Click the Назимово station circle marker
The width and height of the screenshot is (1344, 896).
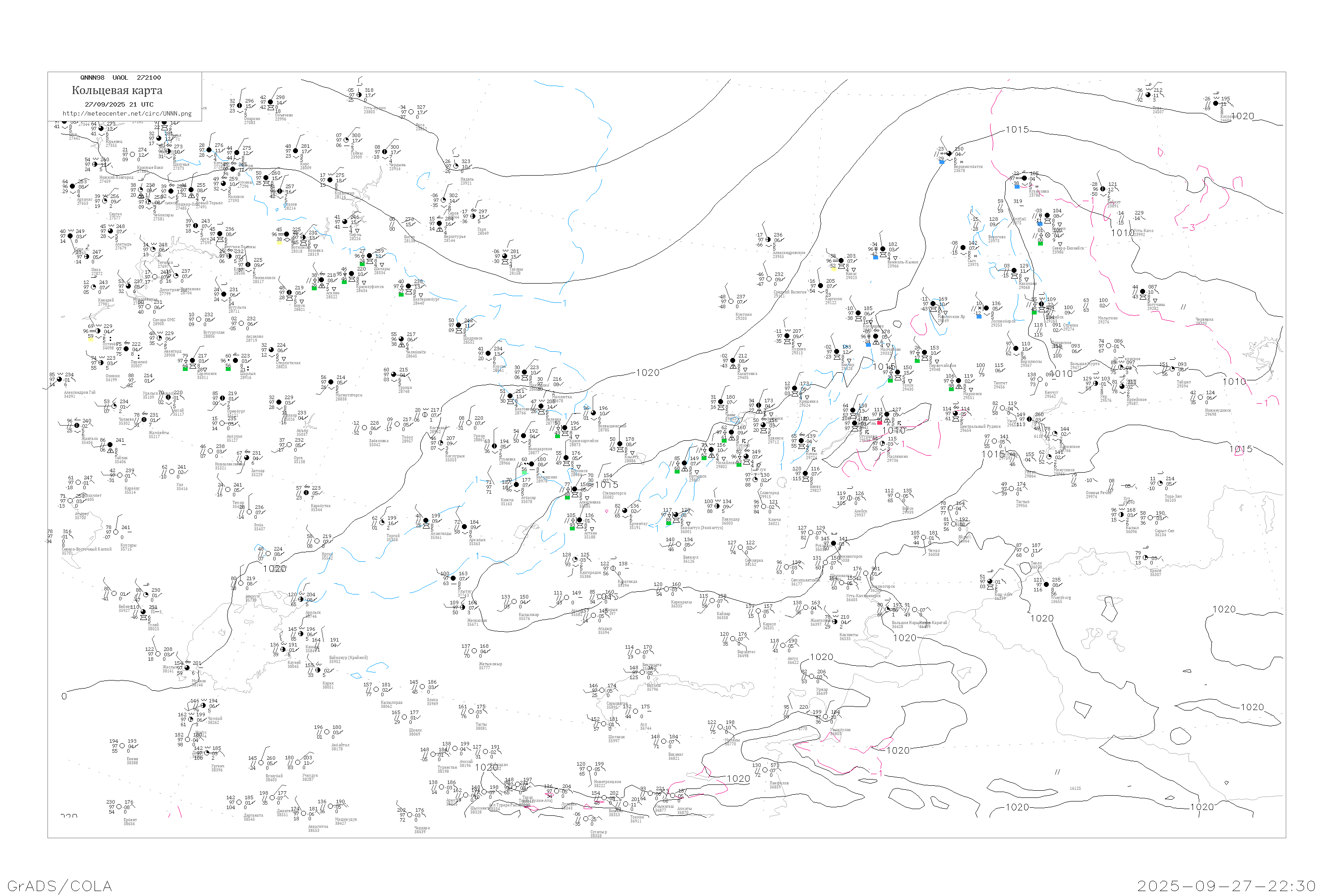click(1014, 270)
